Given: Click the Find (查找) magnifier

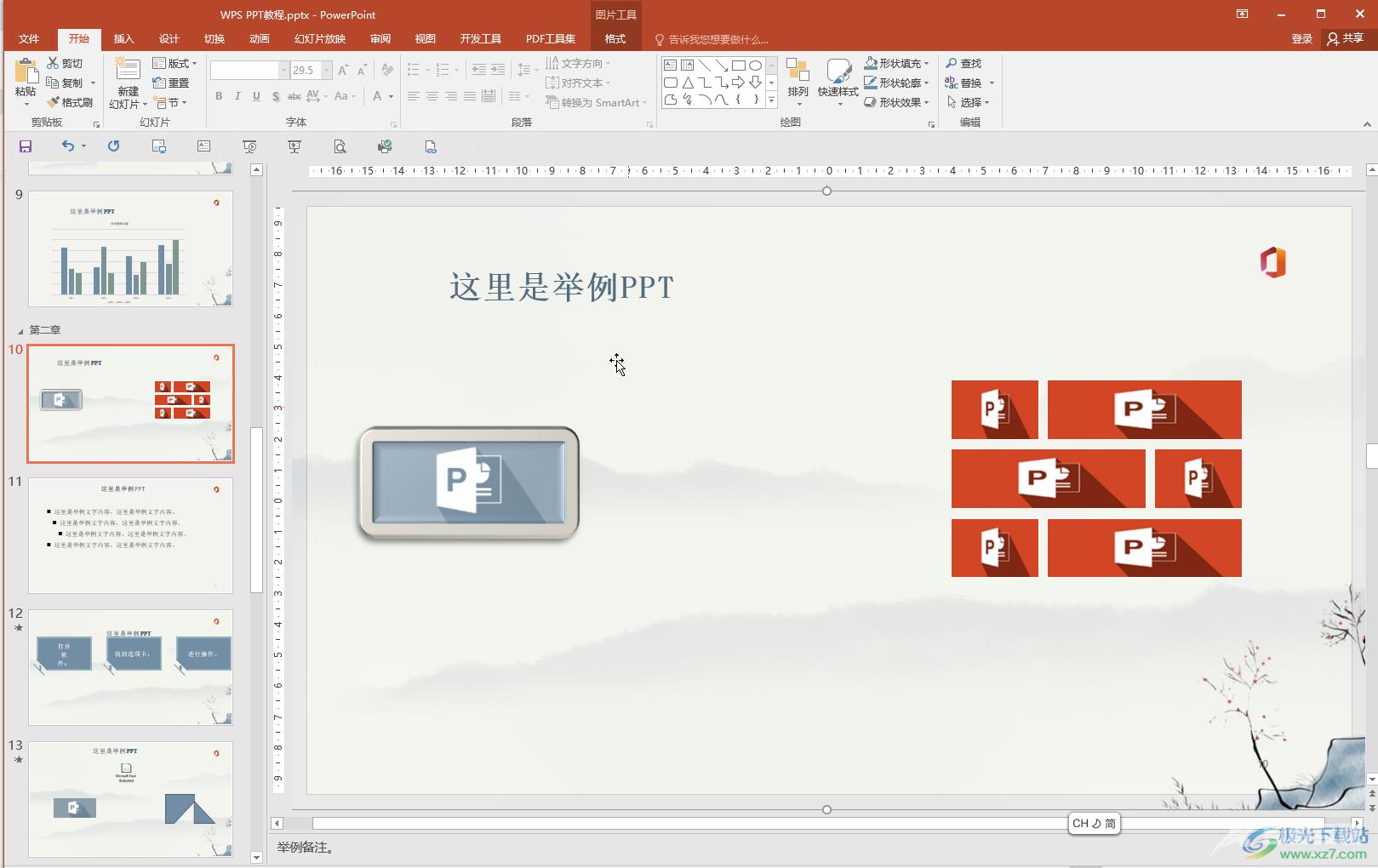Looking at the screenshot, I should 963,63.
